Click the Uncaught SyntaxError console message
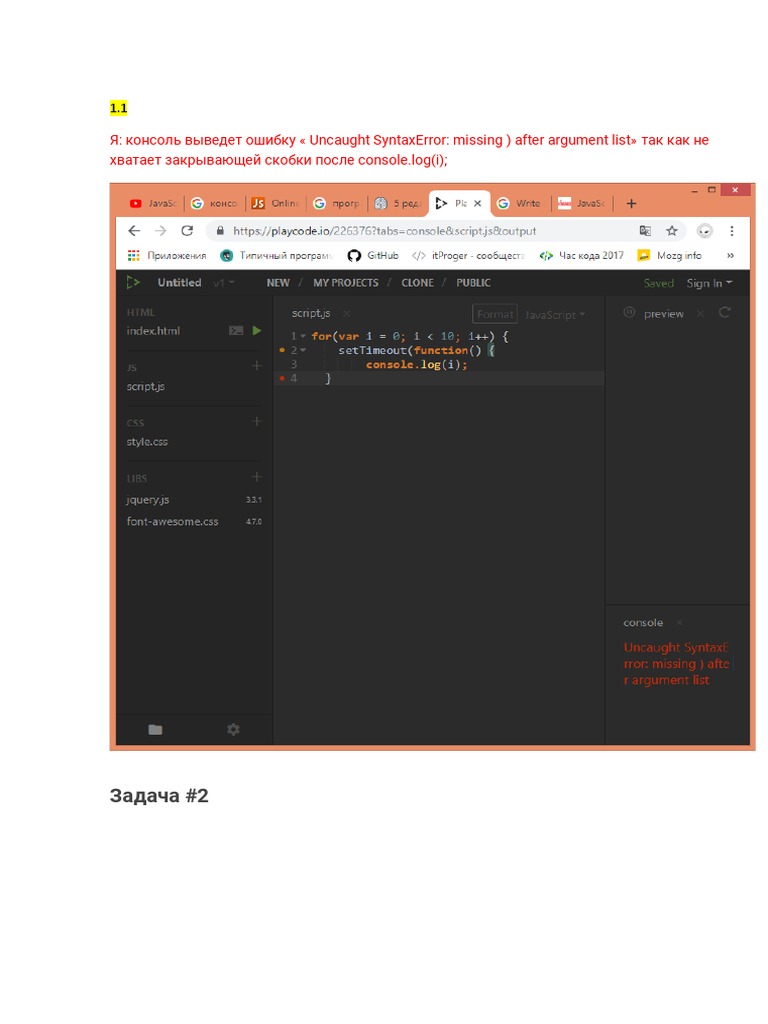 (676, 664)
